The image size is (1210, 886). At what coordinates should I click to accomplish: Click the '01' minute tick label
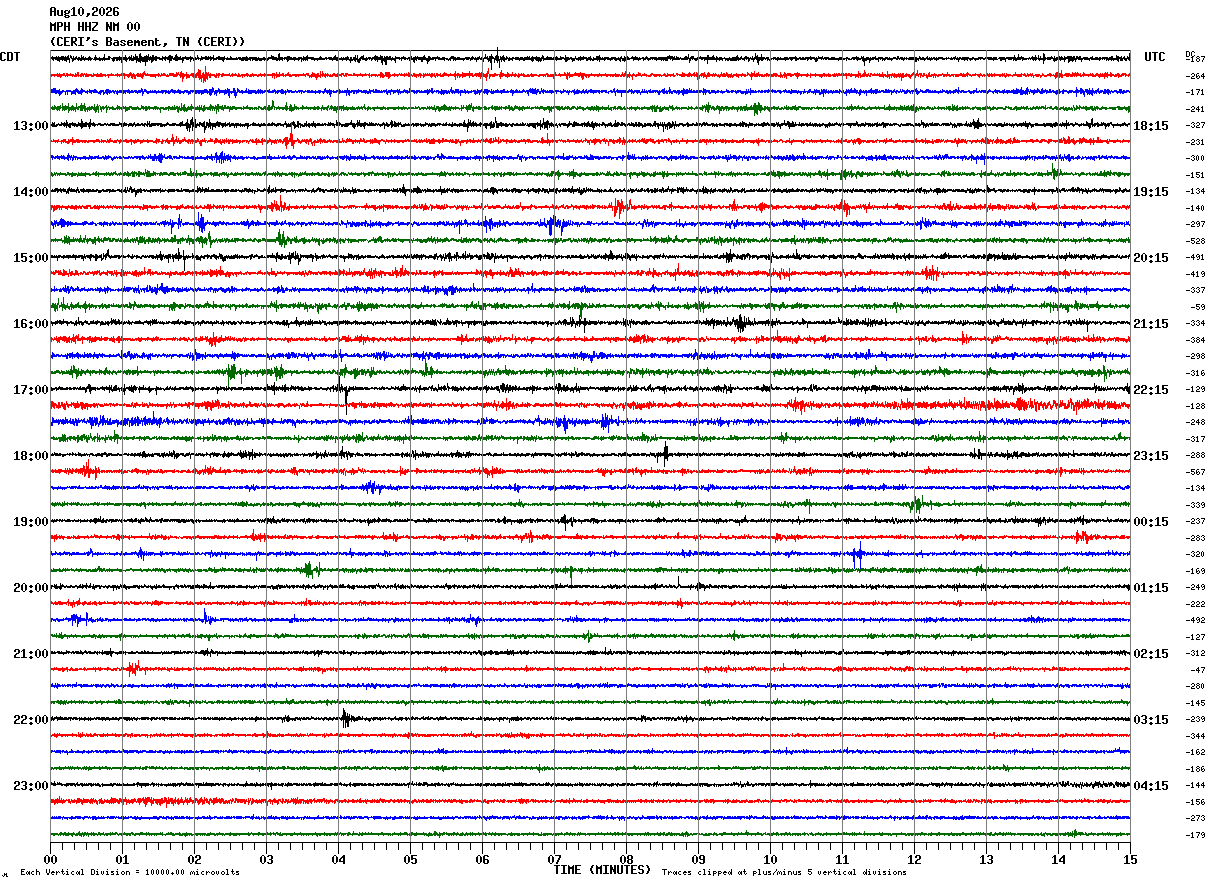pos(122,859)
